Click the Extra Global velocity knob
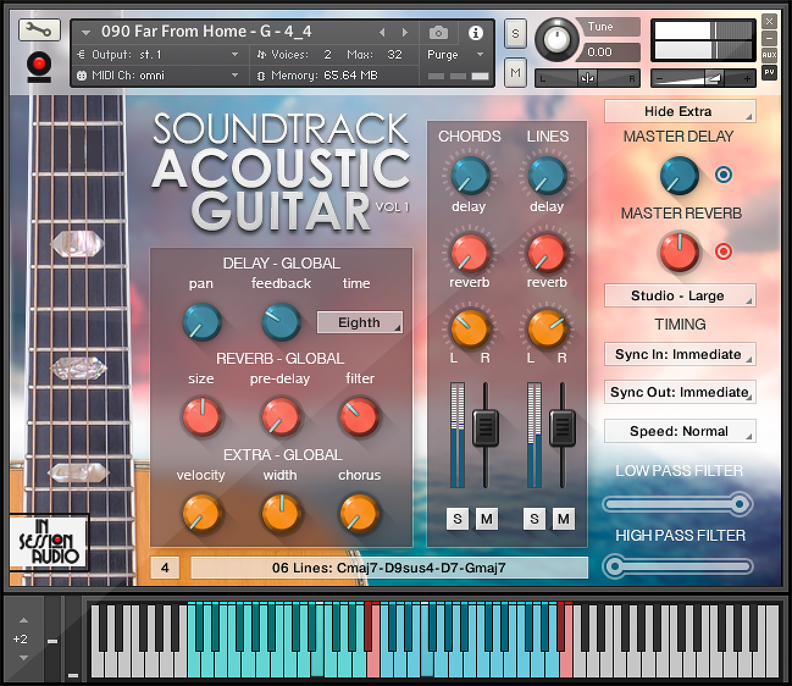This screenshot has height=686, width=792. click(202, 514)
